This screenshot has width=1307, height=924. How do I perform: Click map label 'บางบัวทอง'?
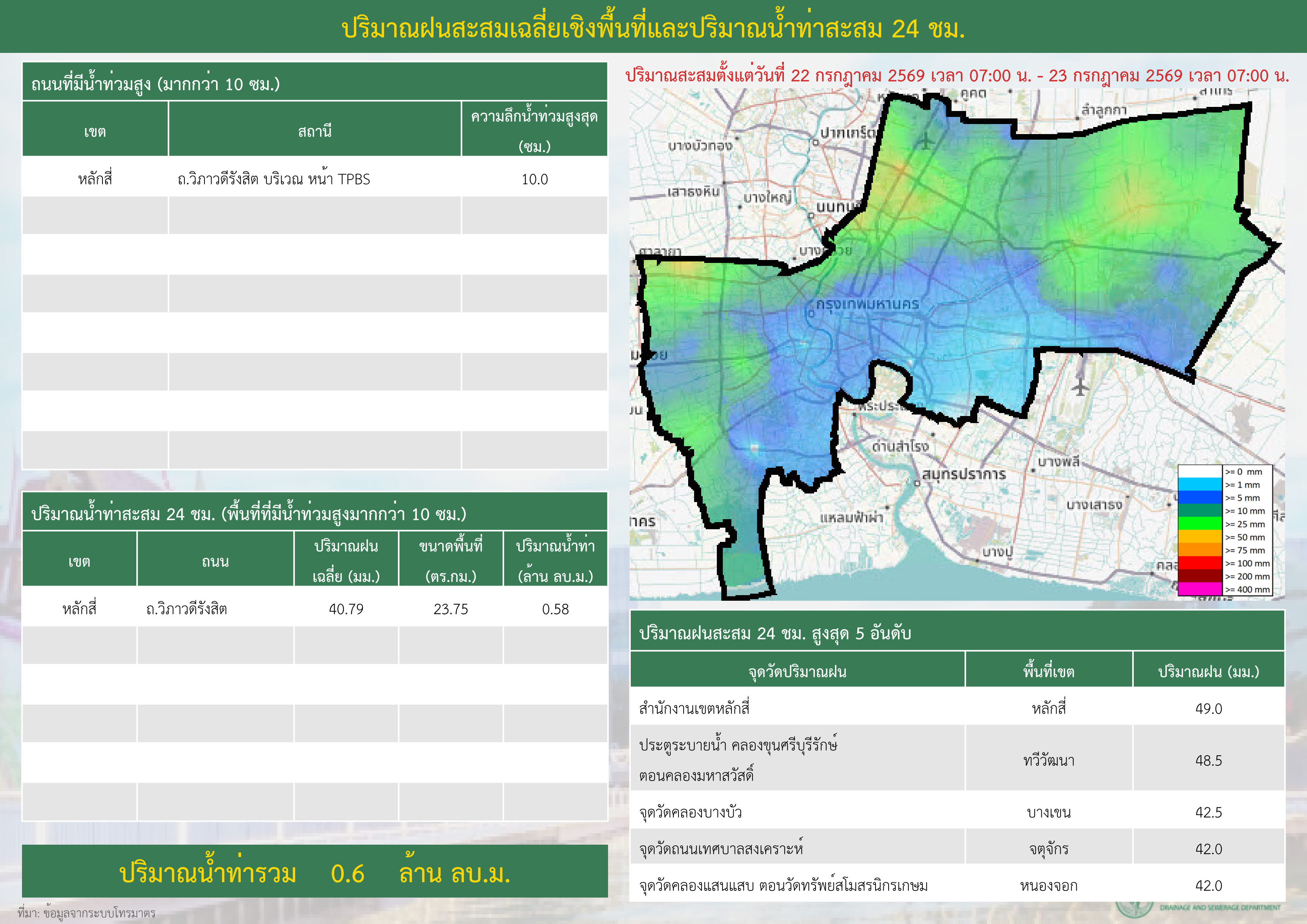tap(700, 146)
